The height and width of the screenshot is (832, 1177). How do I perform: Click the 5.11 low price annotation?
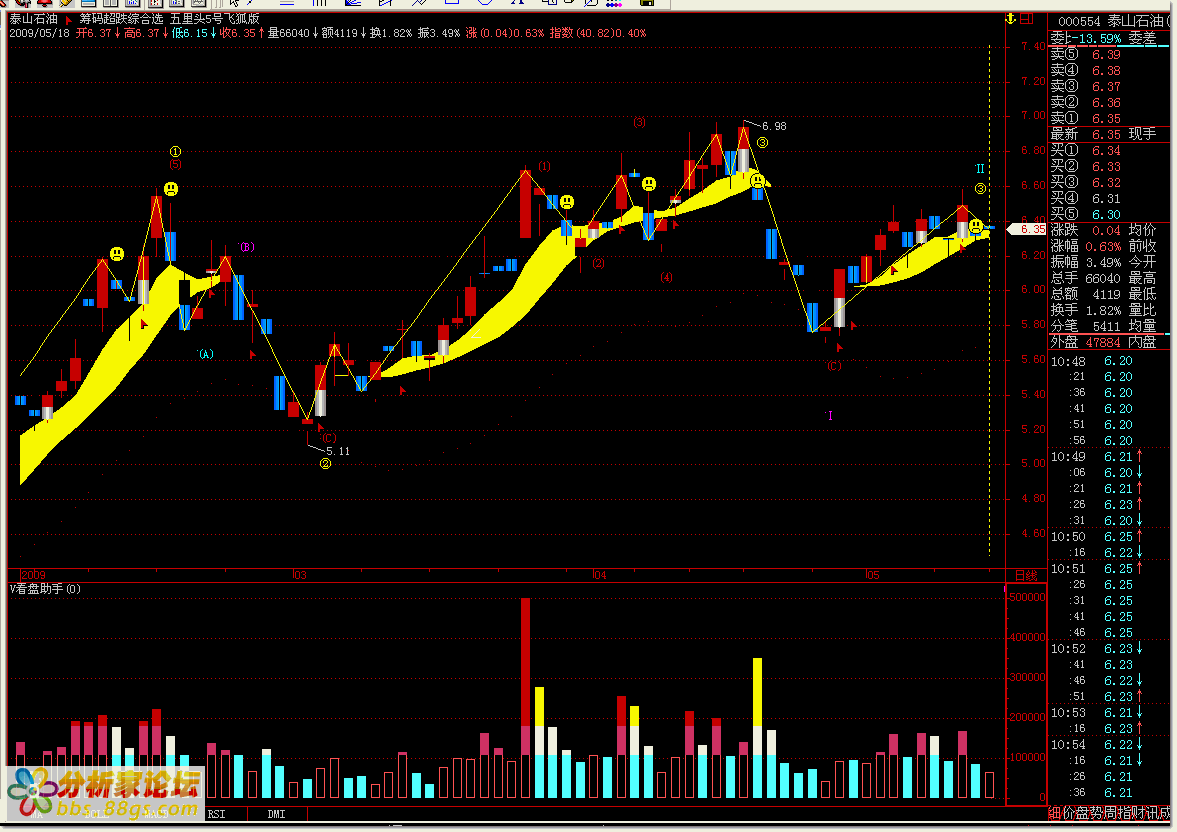(338, 451)
